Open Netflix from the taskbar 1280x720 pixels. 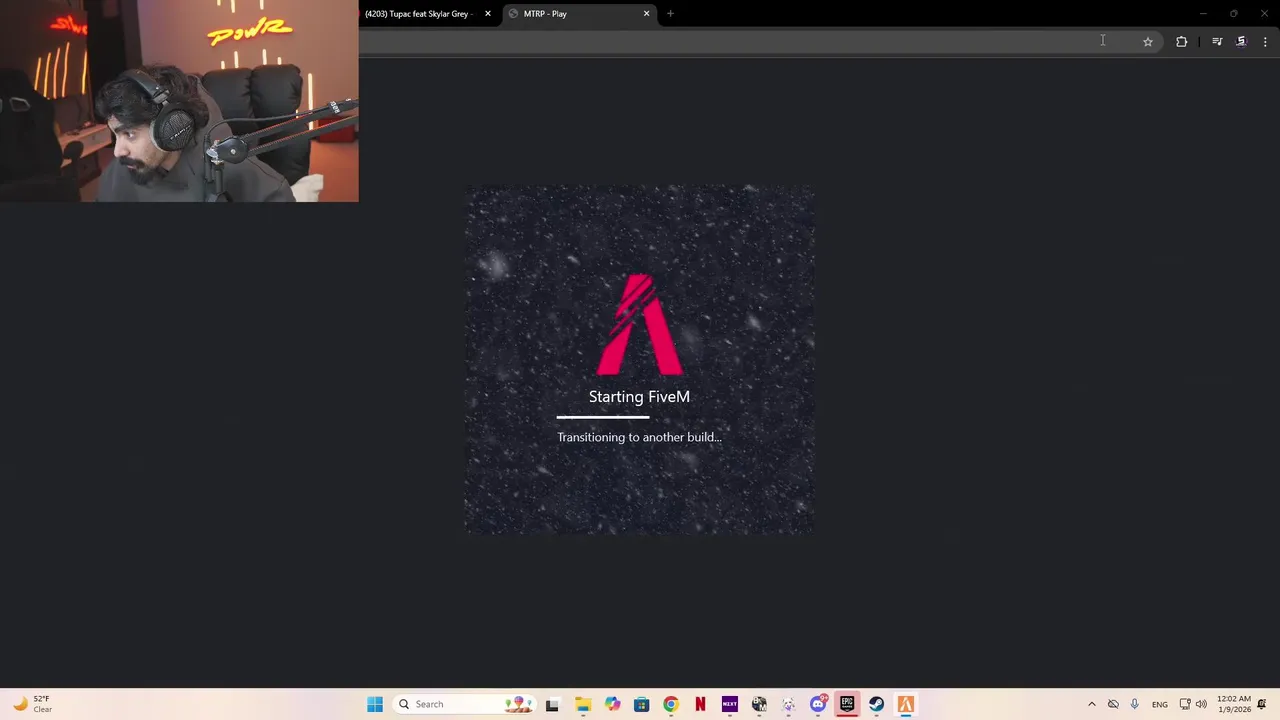(700, 704)
